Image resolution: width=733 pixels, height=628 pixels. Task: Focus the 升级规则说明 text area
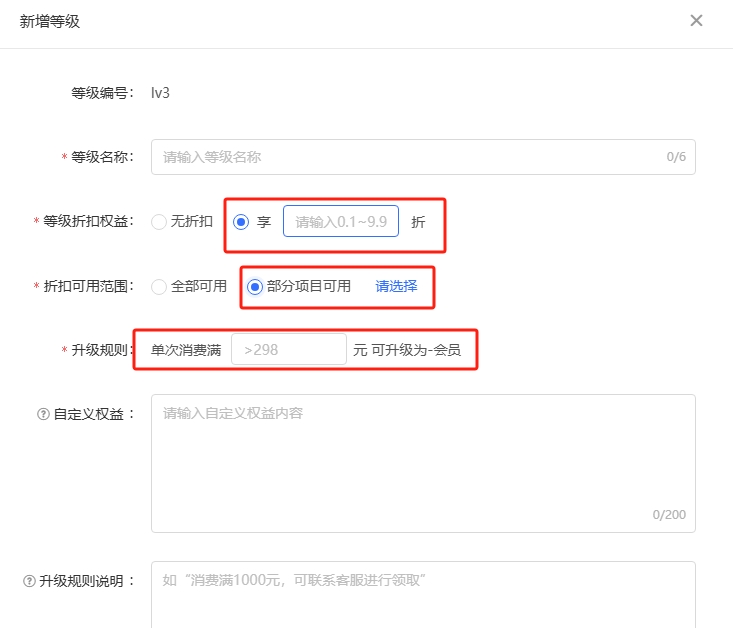coord(423,595)
